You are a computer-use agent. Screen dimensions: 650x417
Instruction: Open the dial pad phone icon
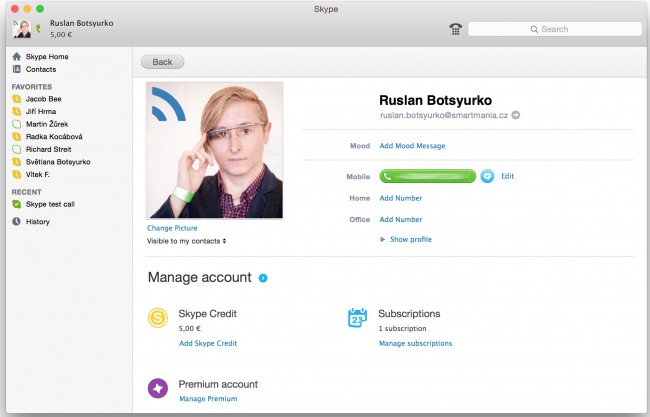point(455,29)
